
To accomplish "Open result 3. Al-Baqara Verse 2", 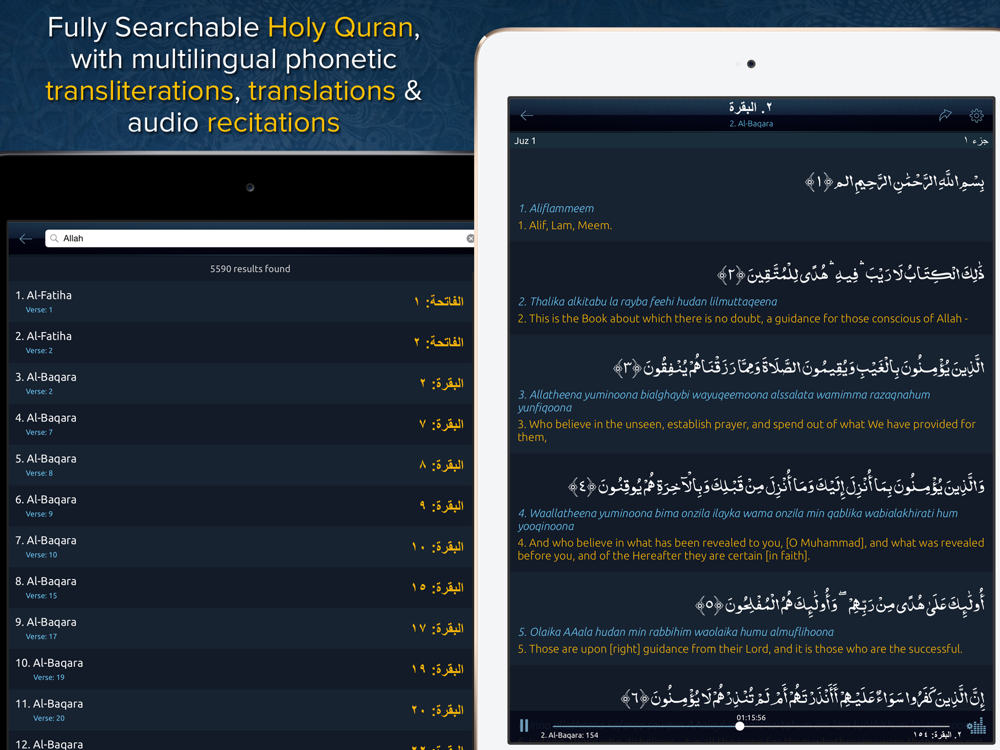I will (240, 383).
